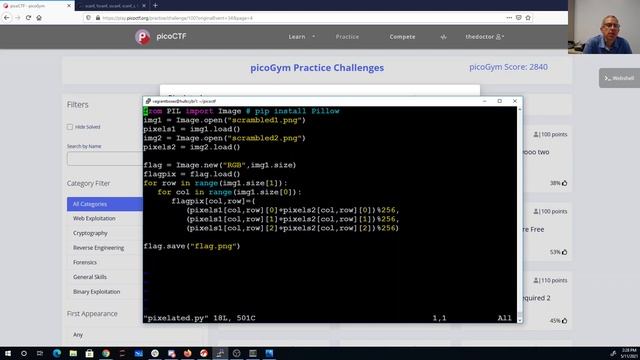The width and height of the screenshot is (640, 360).
Task: Open Cortana search circle on taskbar
Action: pos(24,353)
